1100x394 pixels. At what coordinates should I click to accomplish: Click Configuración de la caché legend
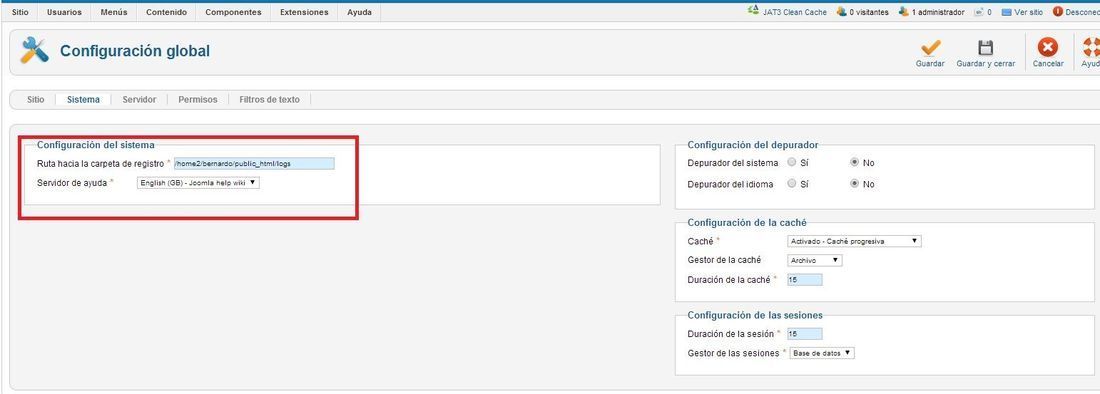[746, 222]
